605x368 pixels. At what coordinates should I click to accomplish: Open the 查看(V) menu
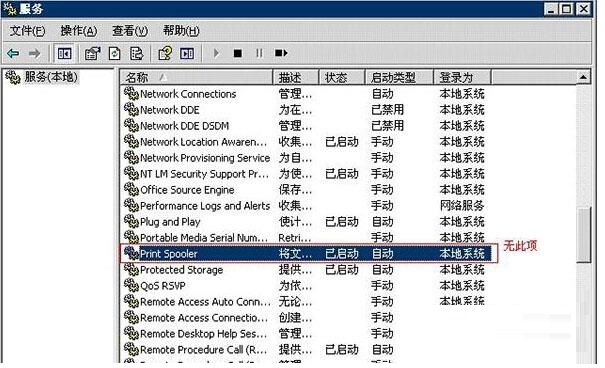(130, 31)
